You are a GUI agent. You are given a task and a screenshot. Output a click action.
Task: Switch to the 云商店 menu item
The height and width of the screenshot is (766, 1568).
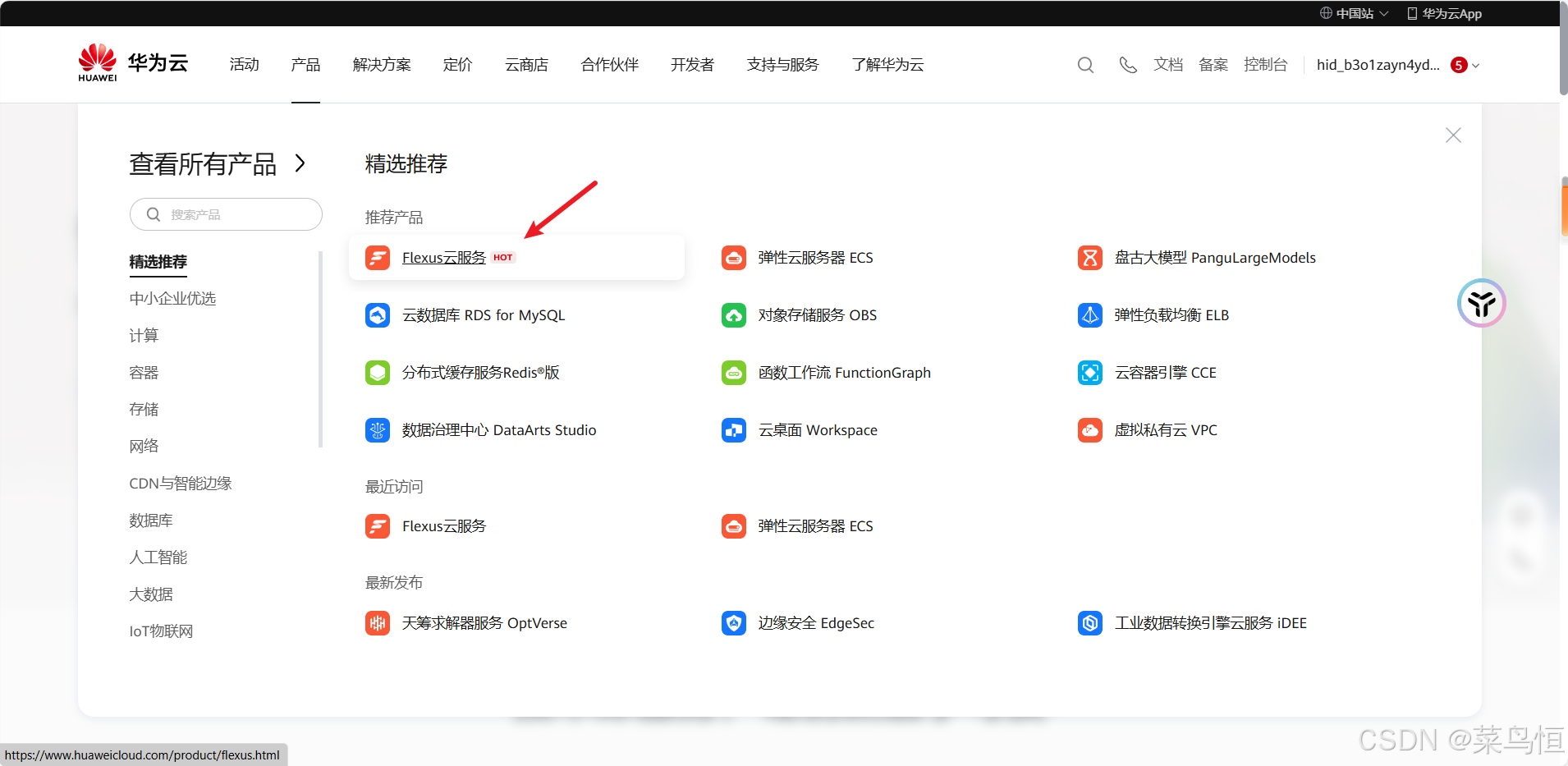[526, 64]
